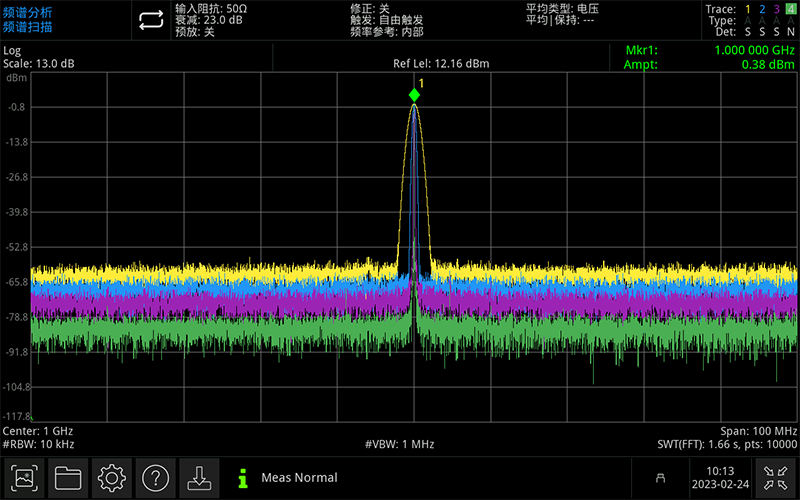Click the Span 100 MHz label
This screenshot has width=800, height=500.
pyautogui.click(x=758, y=430)
